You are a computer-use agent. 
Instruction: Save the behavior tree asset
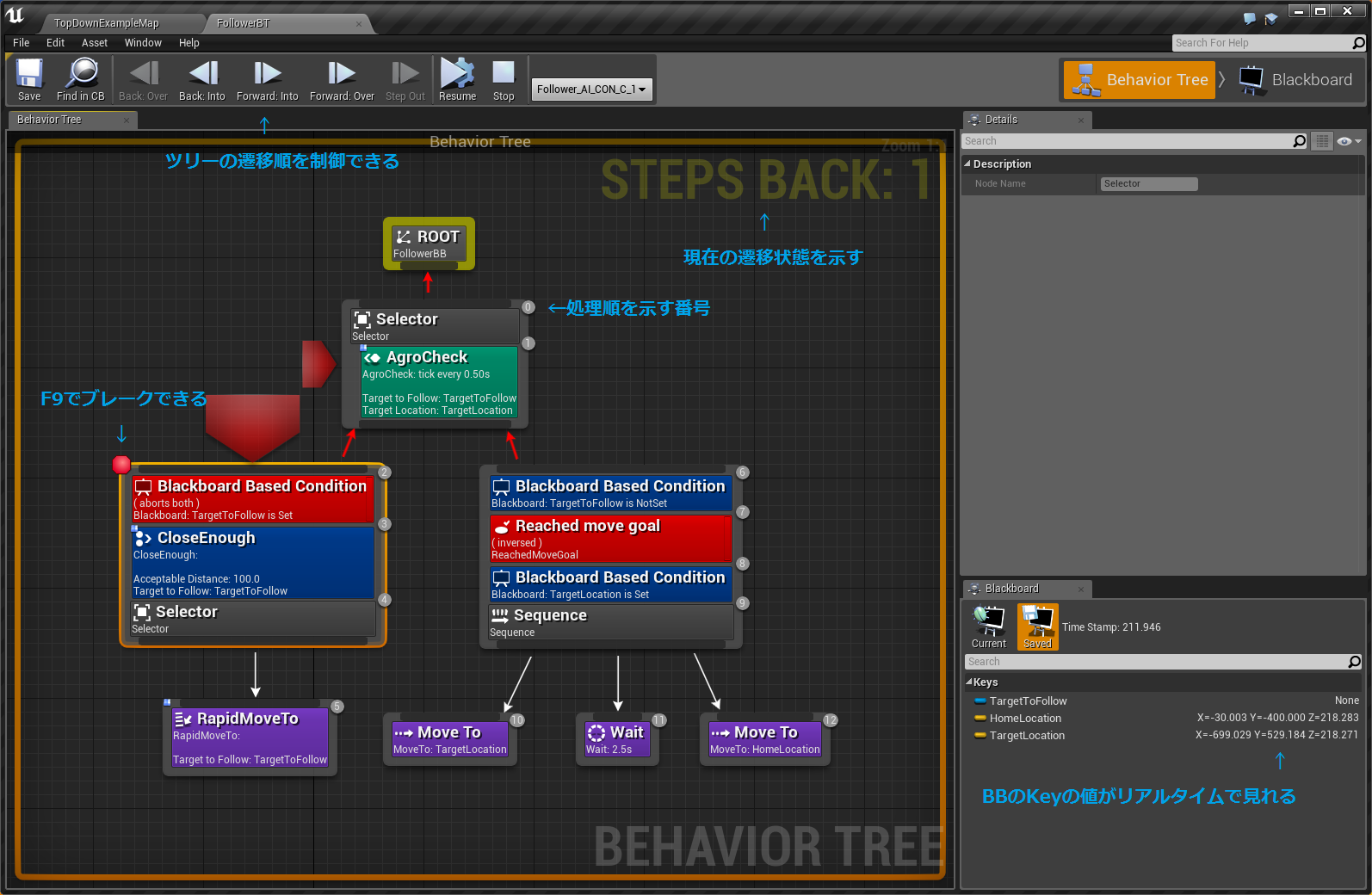(x=29, y=80)
